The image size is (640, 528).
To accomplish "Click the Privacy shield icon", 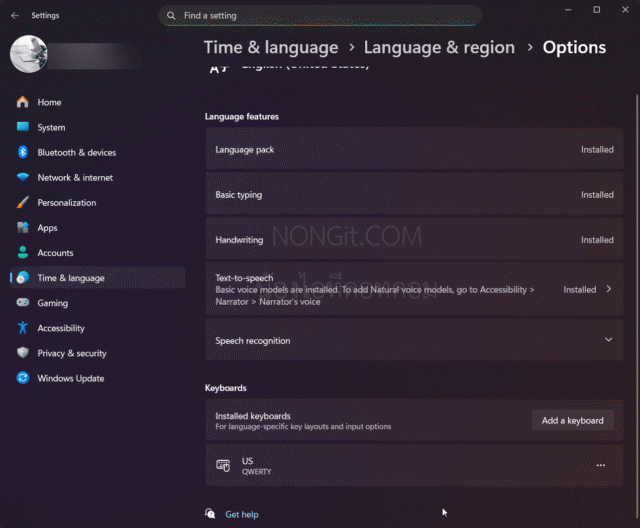I will click(x=23, y=353).
